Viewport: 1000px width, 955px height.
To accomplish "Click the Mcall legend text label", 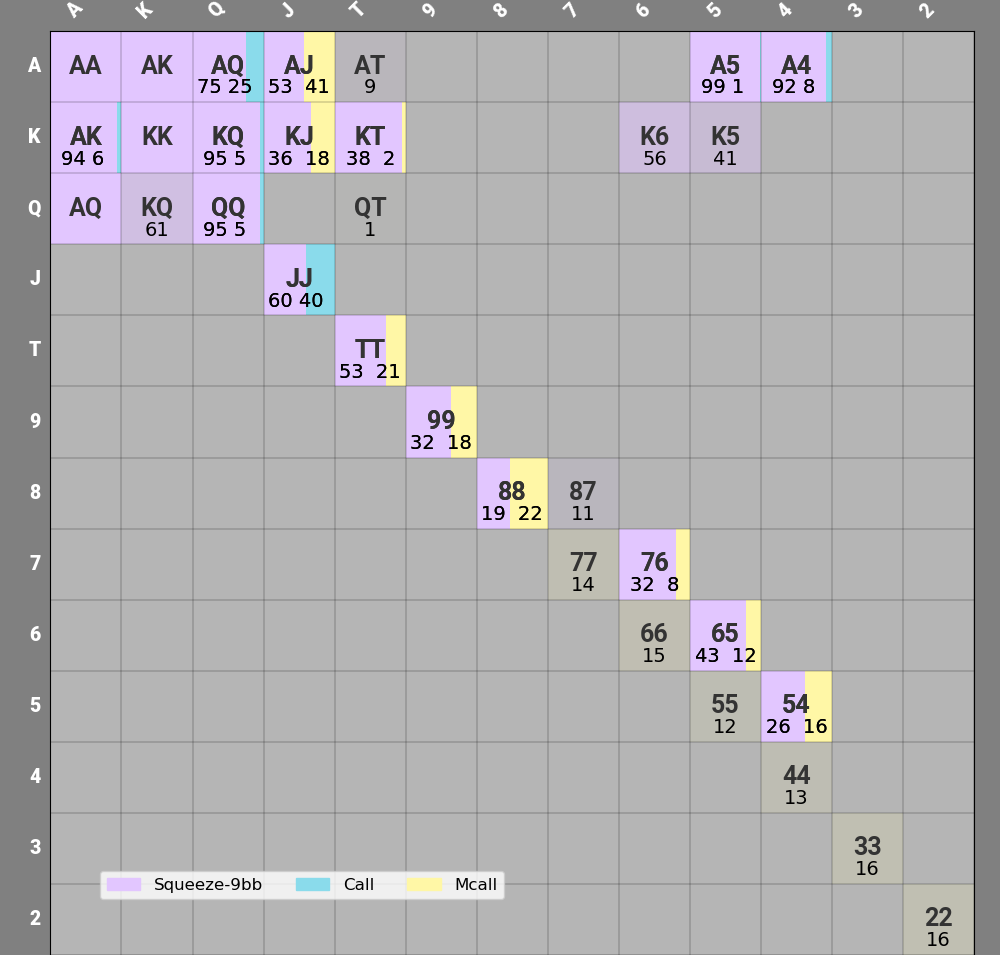I will (x=476, y=885).
